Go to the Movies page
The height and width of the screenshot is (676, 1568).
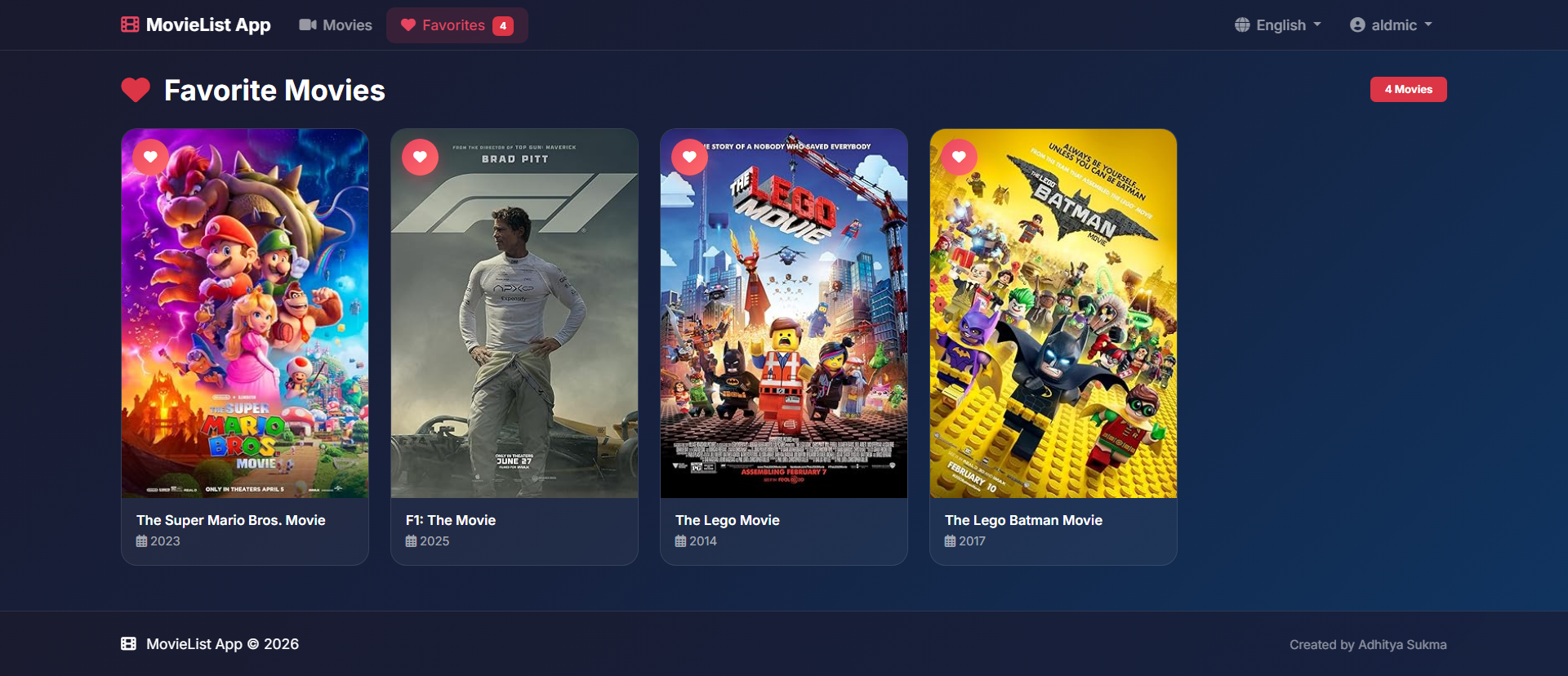[336, 24]
